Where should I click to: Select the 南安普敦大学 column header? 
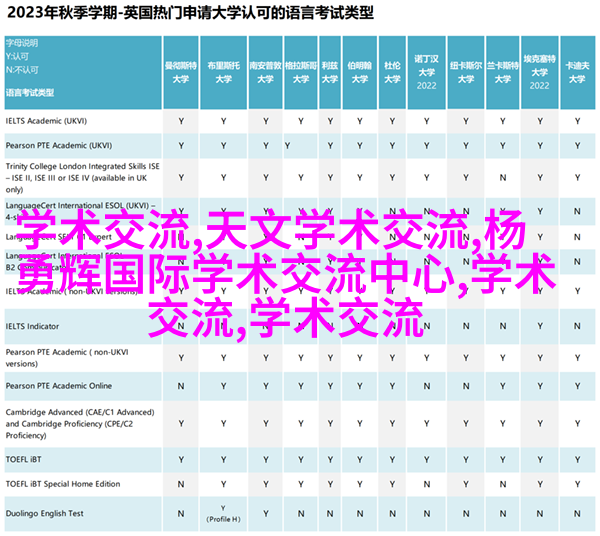(266, 72)
